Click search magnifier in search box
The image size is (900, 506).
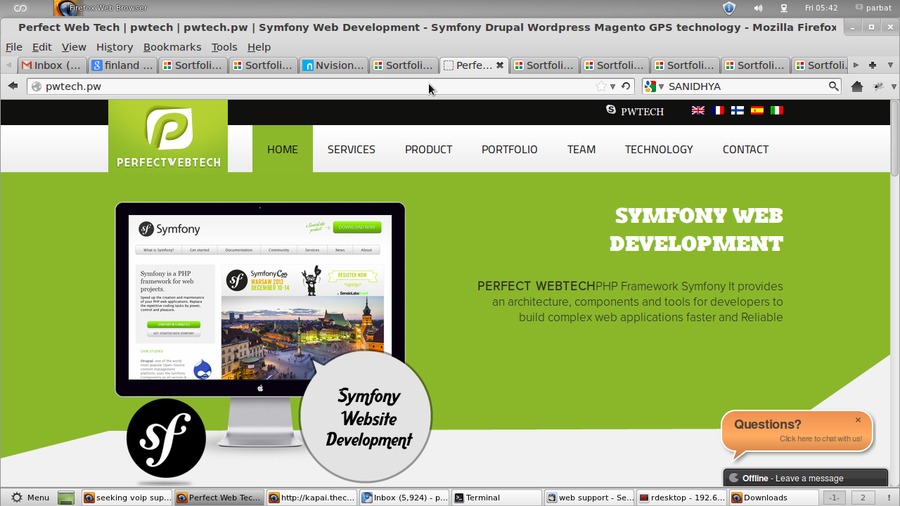click(833, 86)
